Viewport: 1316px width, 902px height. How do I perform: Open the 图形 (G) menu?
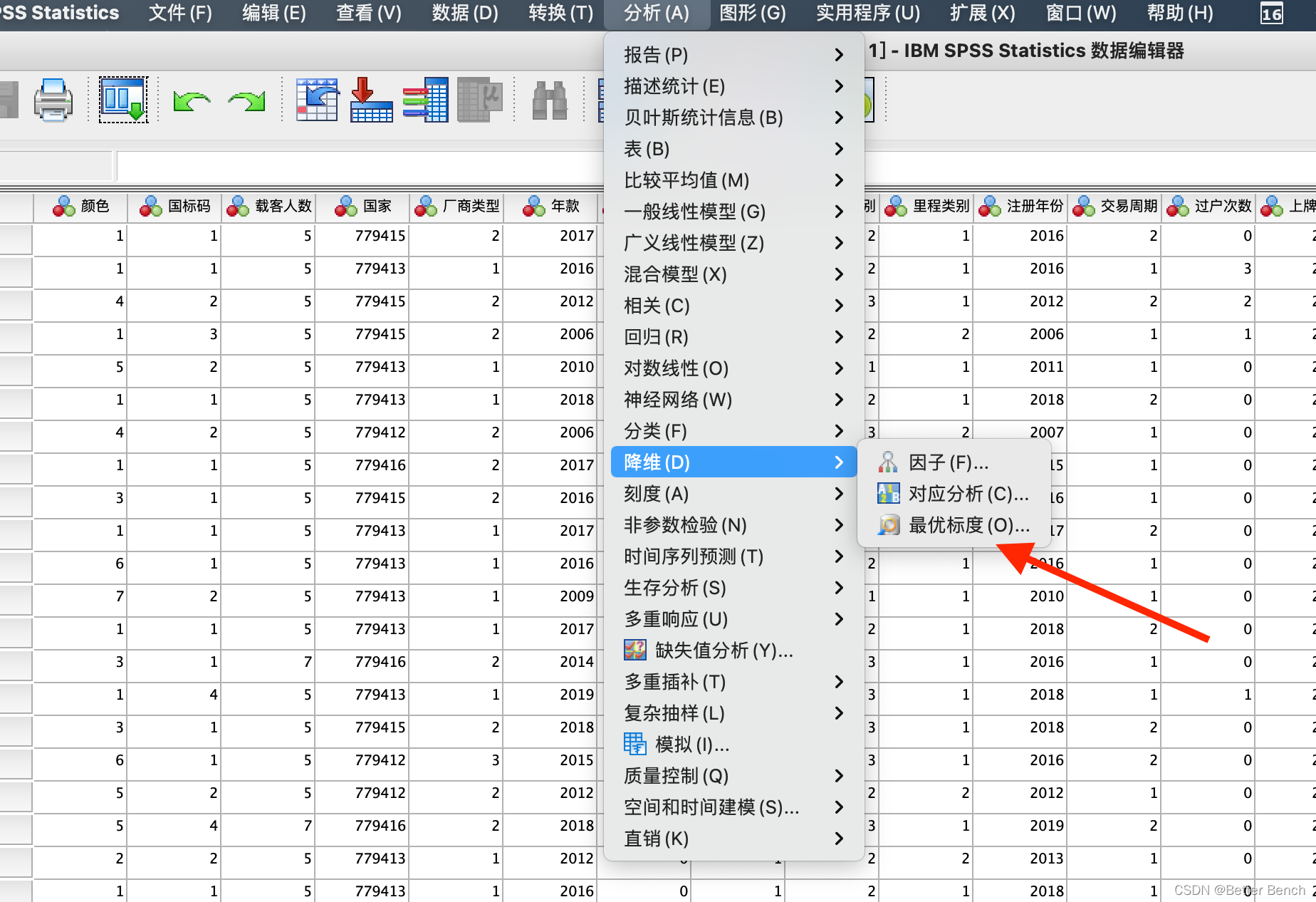[753, 13]
